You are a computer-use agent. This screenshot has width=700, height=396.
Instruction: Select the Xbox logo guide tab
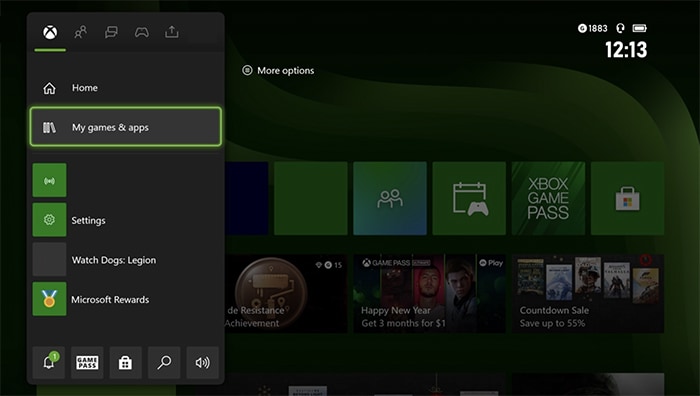50,32
